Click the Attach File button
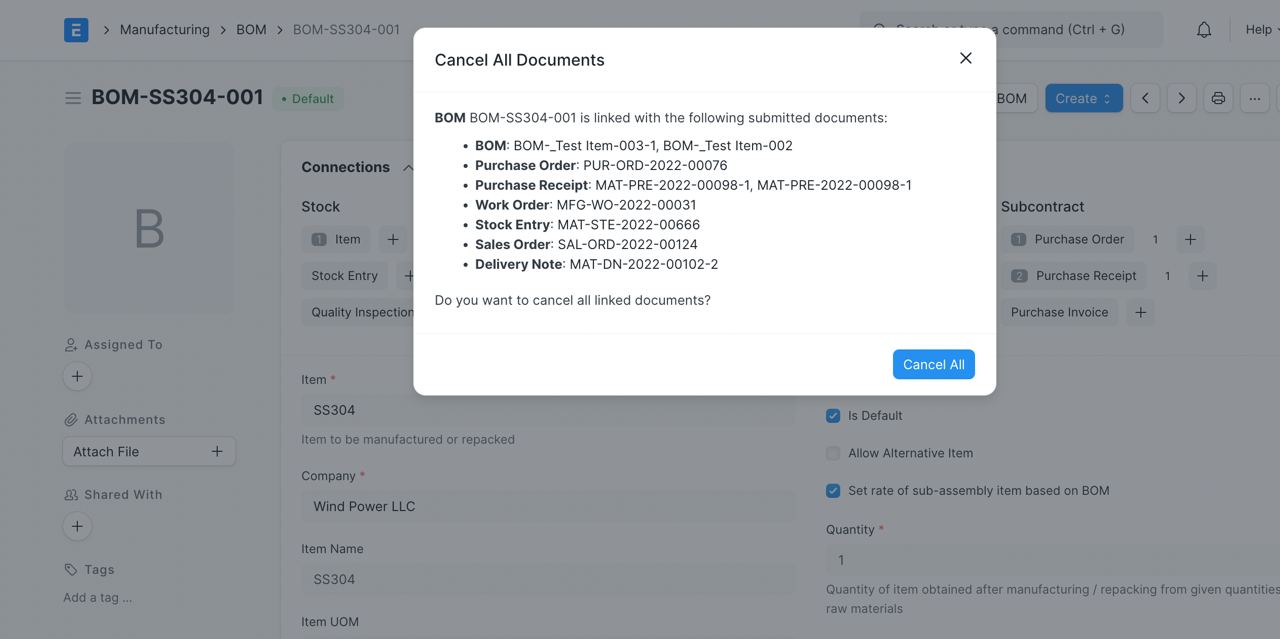1280x639 pixels. (x=148, y=451)
